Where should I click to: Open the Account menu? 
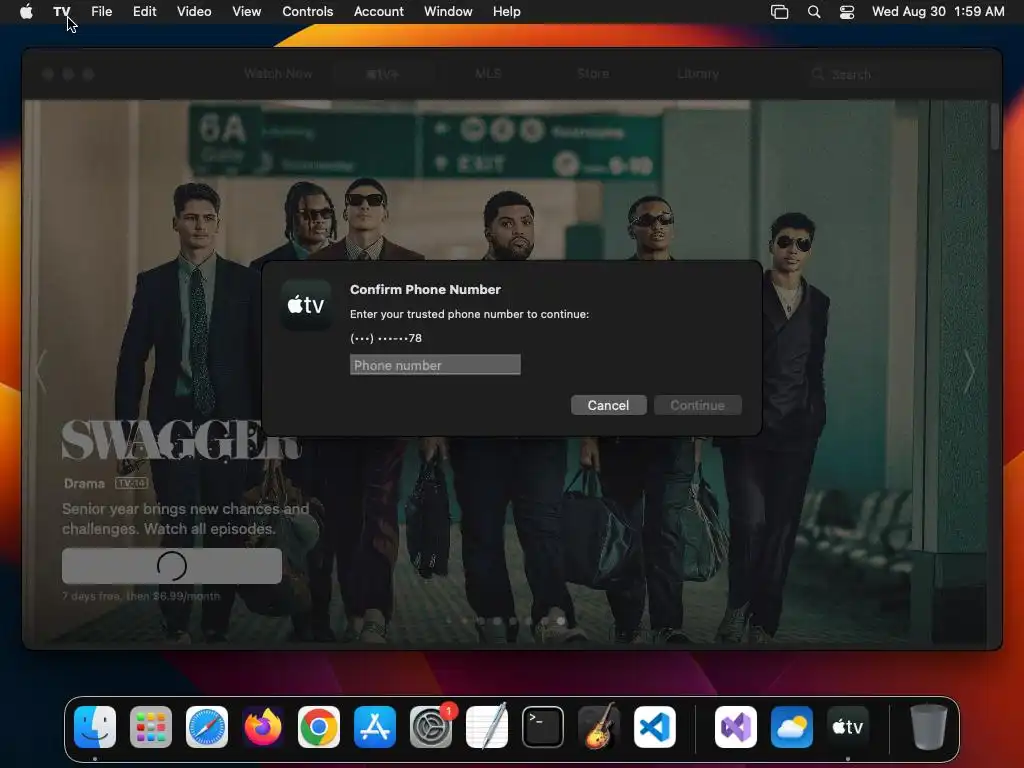378,11
